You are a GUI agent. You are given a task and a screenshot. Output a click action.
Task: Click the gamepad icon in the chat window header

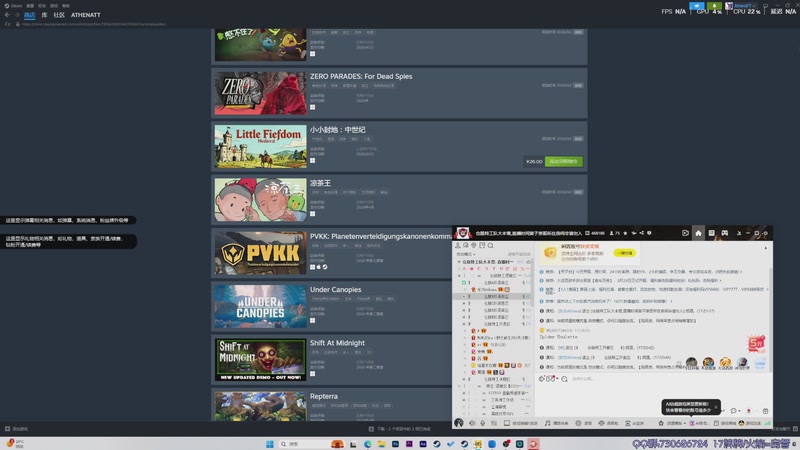click(724, 233)
